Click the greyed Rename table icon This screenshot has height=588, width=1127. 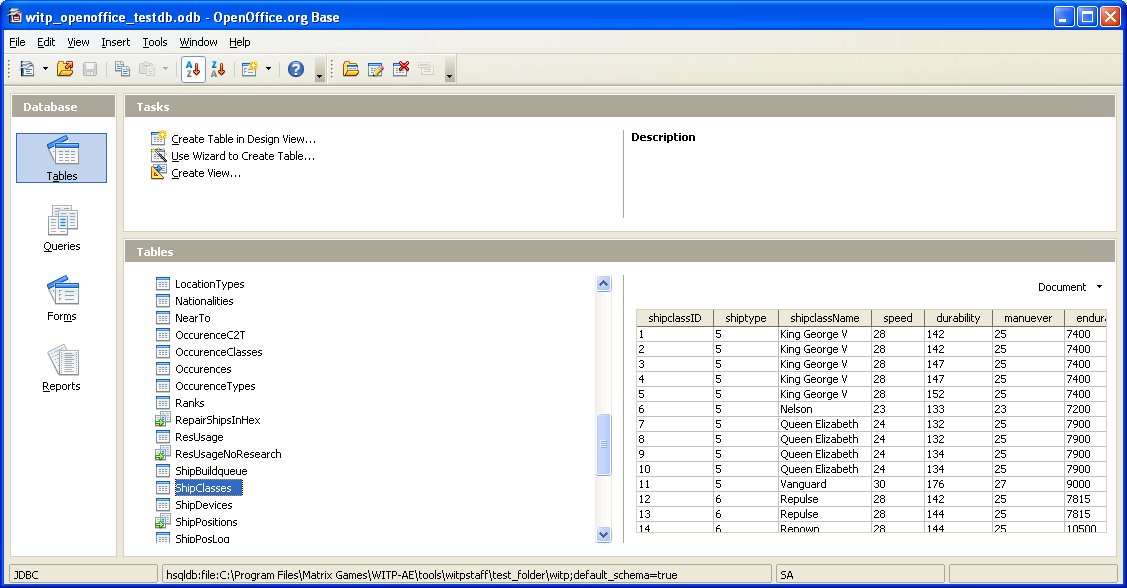pyautogui.click(x=426, y=69)
